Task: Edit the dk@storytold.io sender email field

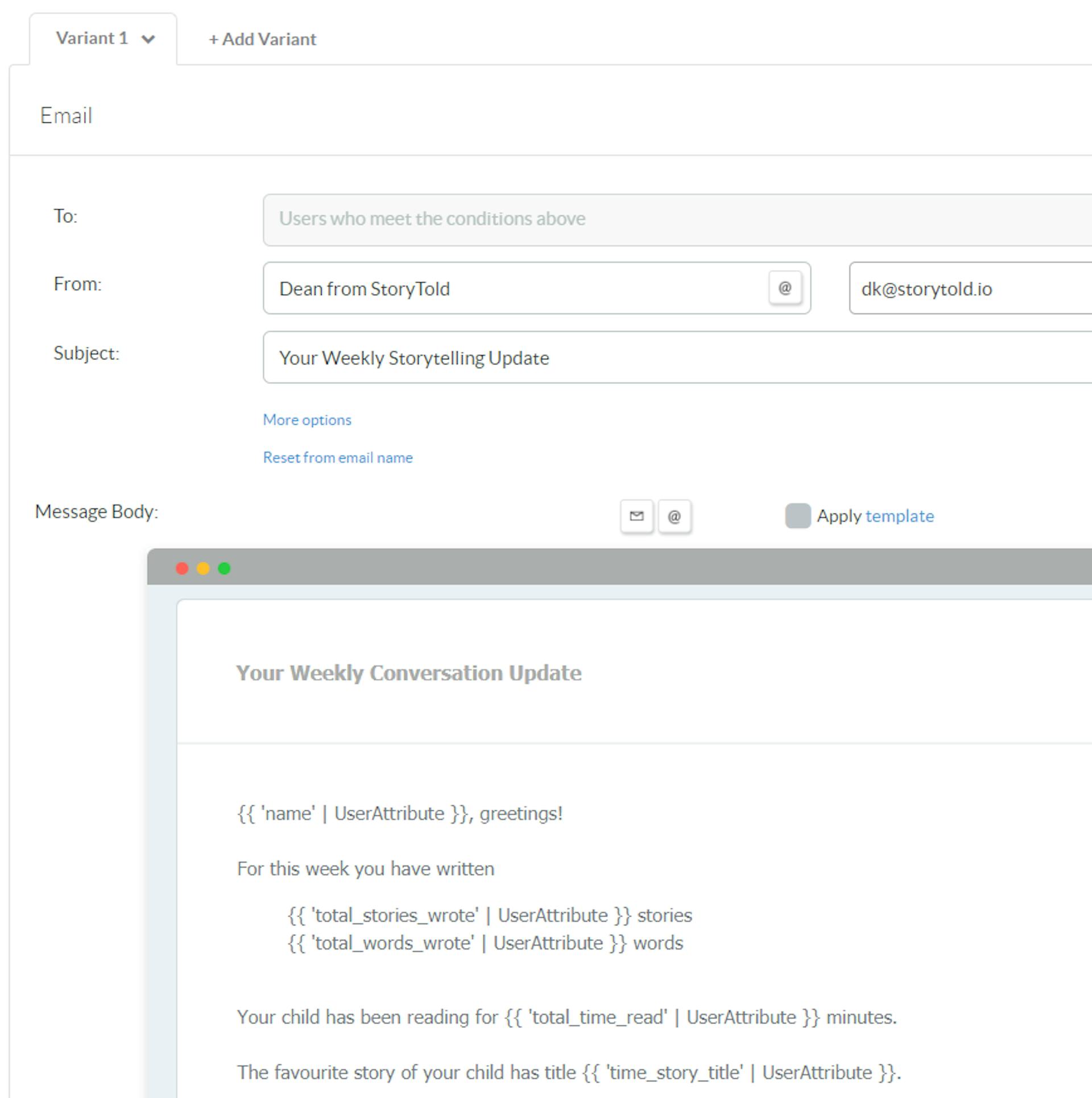Action: [970, 288]
